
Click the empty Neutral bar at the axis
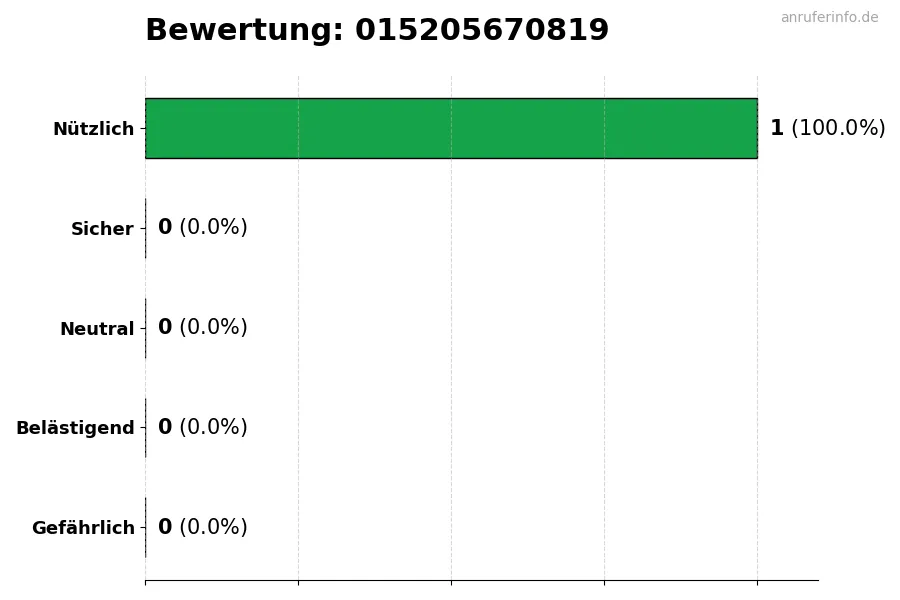coord(146,328)
